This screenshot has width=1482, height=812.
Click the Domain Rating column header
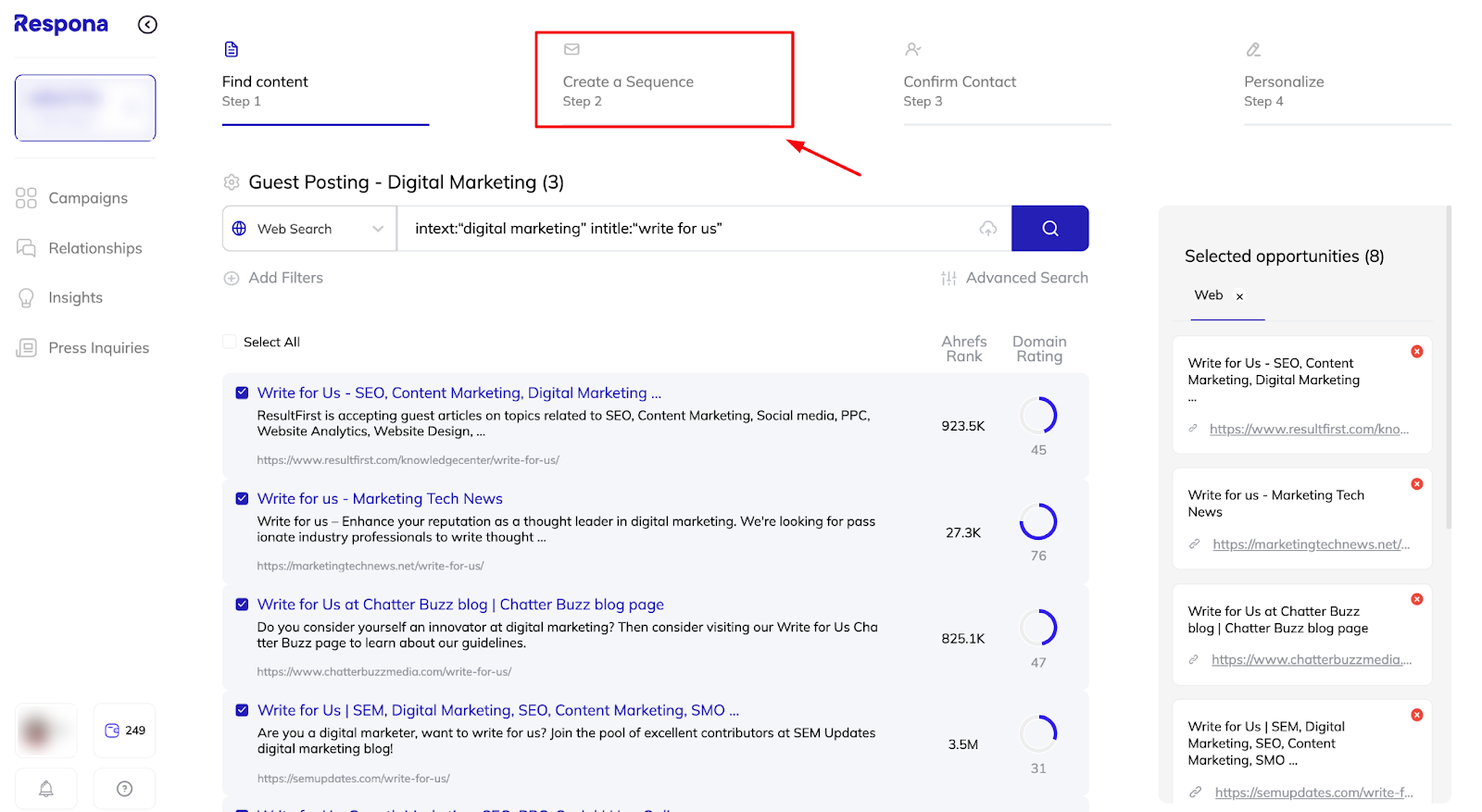[1039, 349]
